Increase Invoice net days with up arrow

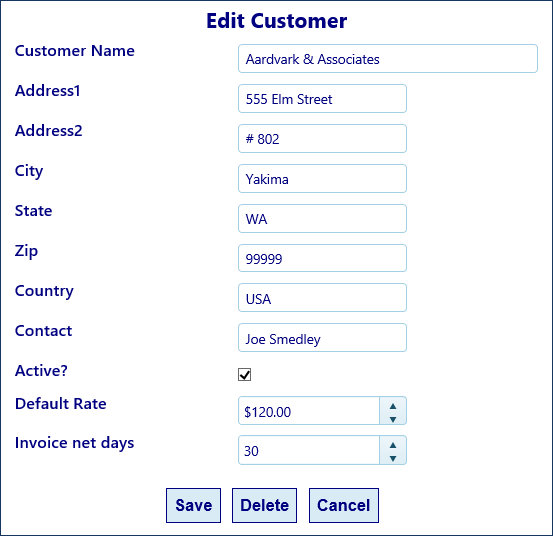point(393,445)
